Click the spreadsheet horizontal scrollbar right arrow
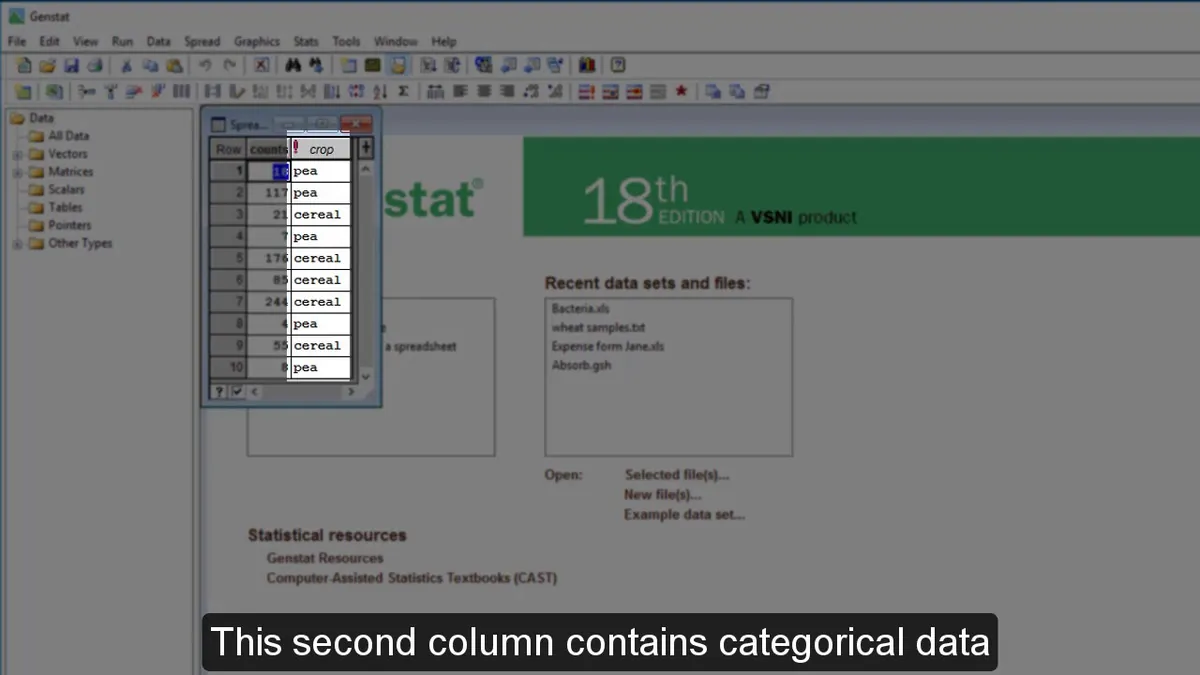Screen dimensions: 1200x675 click(350, 392)
